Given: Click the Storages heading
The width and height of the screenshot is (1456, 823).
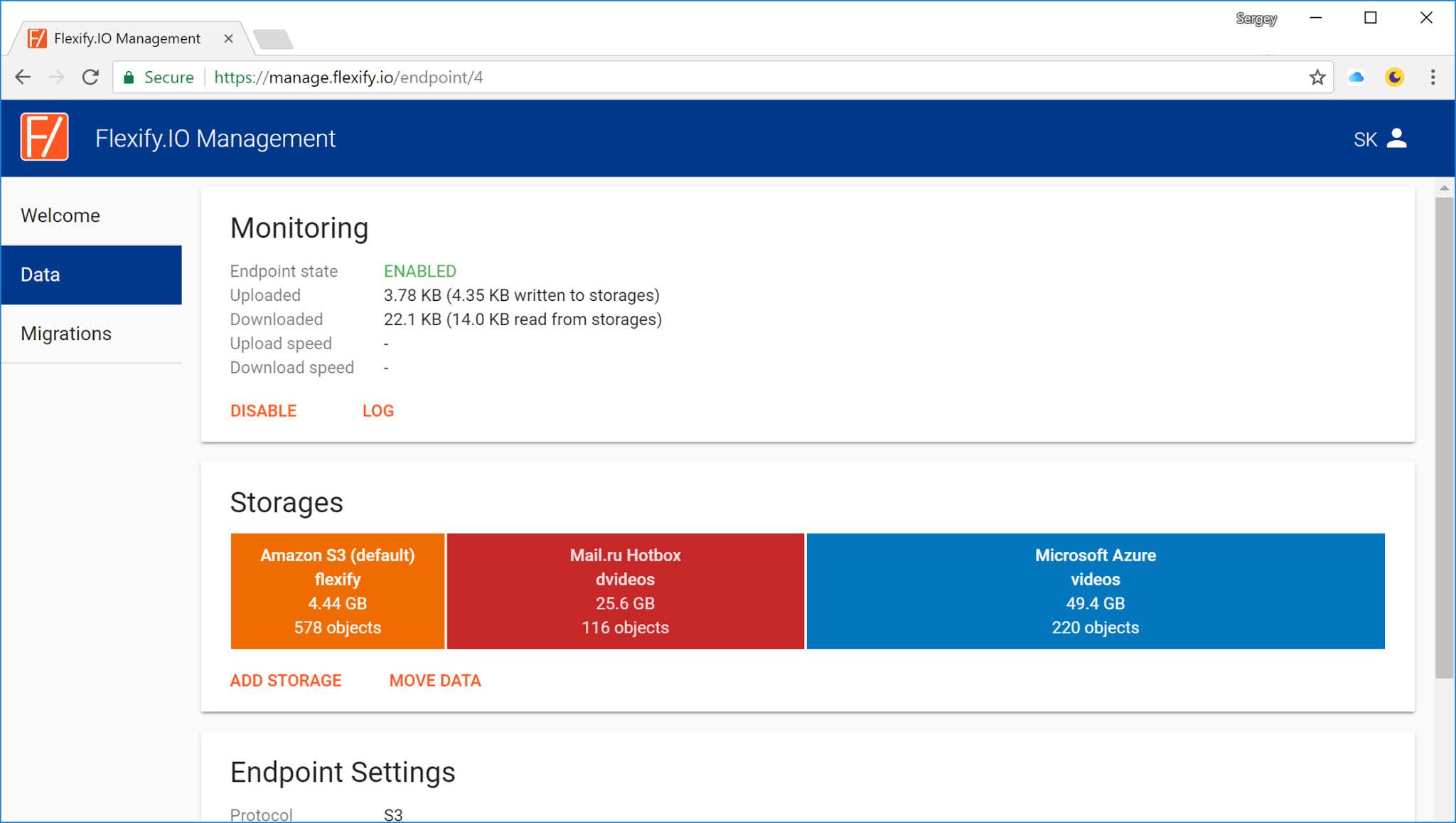Looking at the screenshot, I should pyautogui.click(x=287, y=502).
